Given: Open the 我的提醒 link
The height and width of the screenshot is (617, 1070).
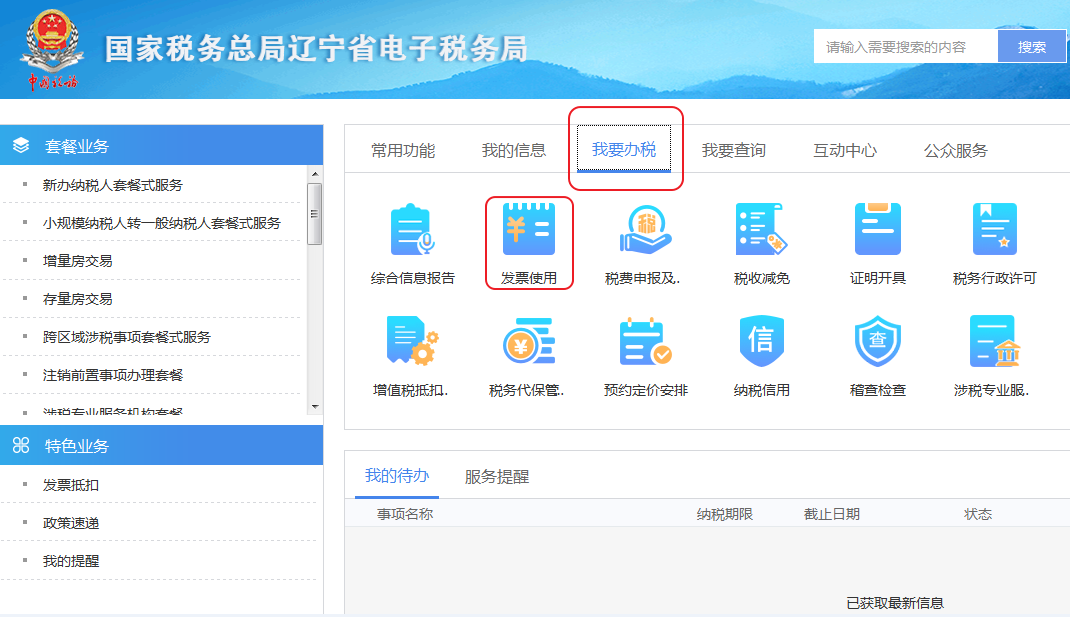Looking at the screenshot, I should [x=70, y=561].
